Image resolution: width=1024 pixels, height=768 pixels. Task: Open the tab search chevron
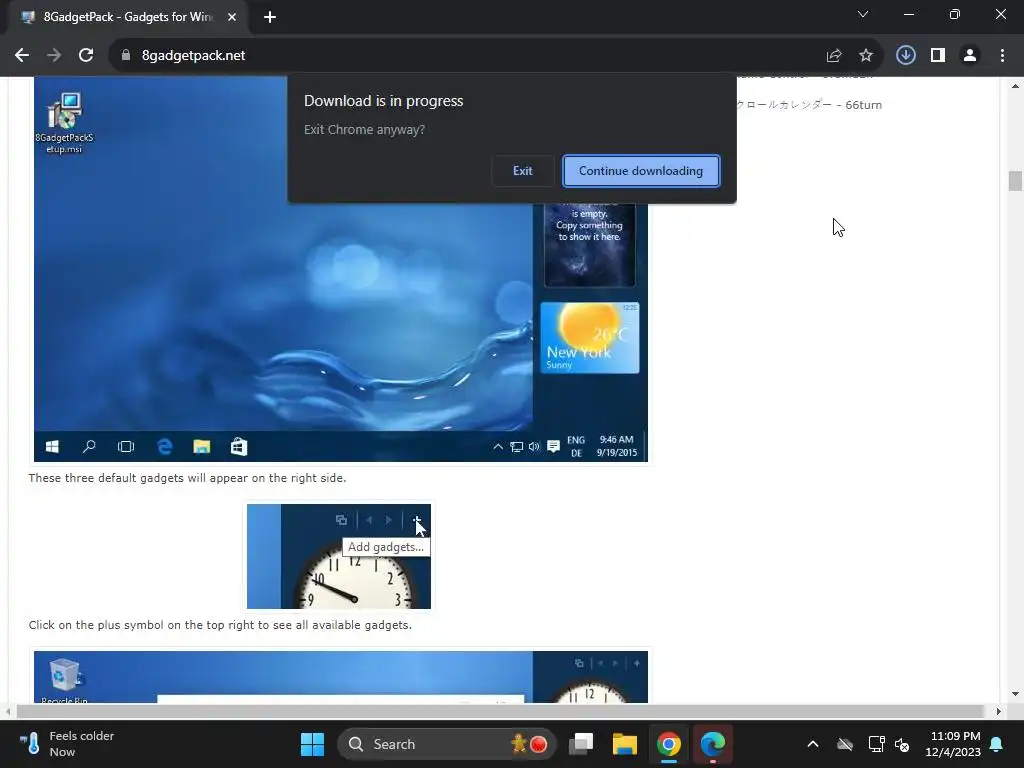[863, 14]
